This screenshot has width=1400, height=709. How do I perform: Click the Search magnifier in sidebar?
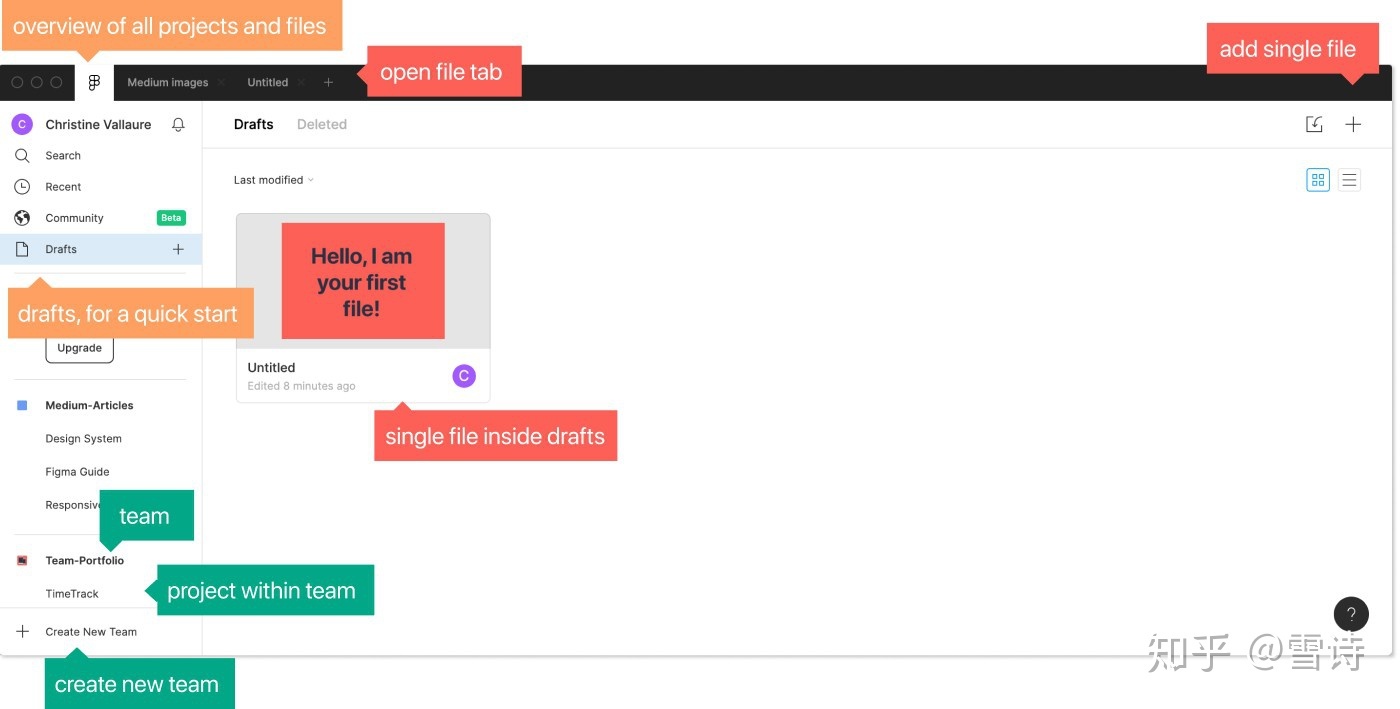click(x=22, y=156)
